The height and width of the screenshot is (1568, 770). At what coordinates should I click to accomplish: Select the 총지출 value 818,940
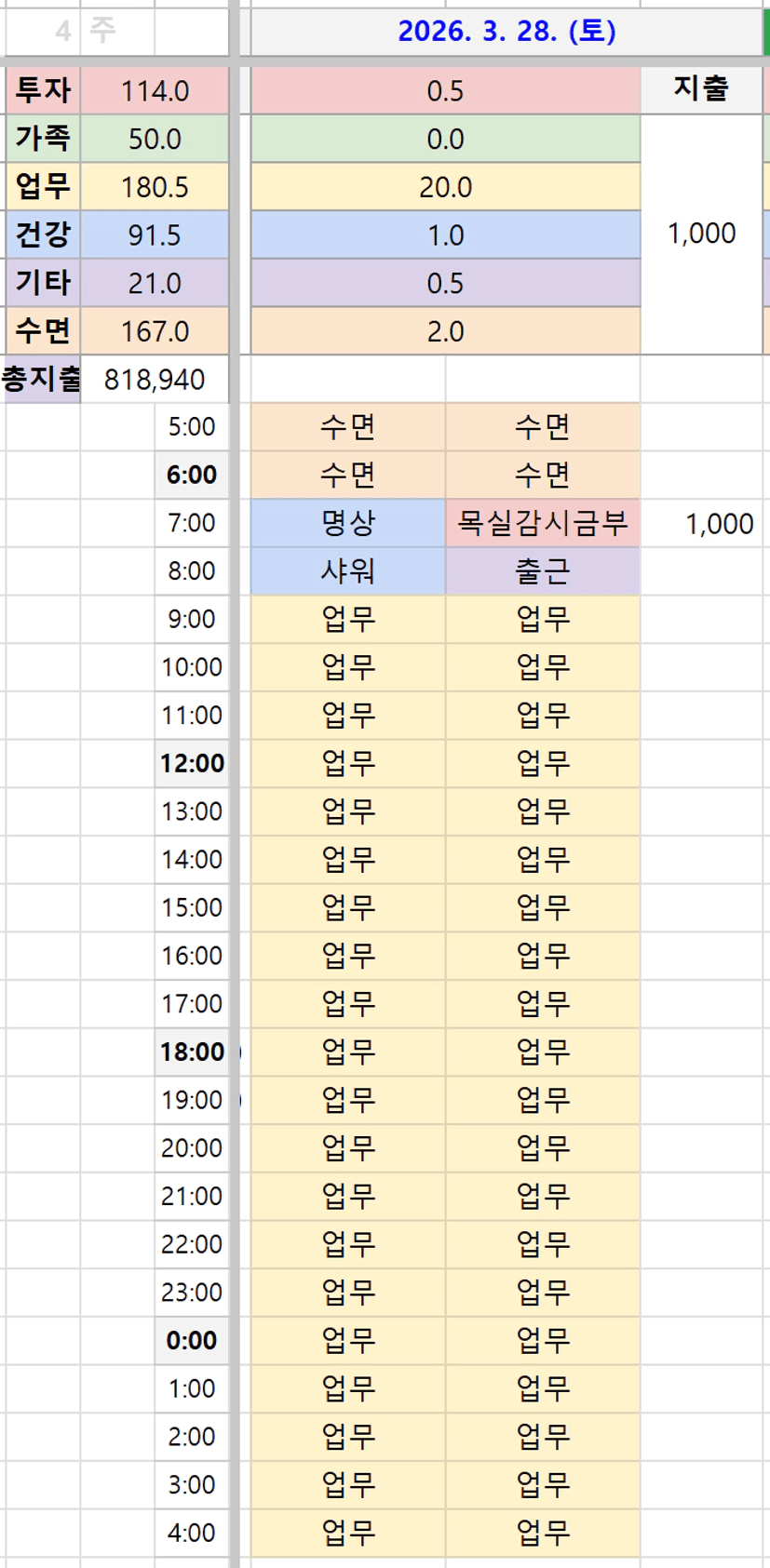155,380
